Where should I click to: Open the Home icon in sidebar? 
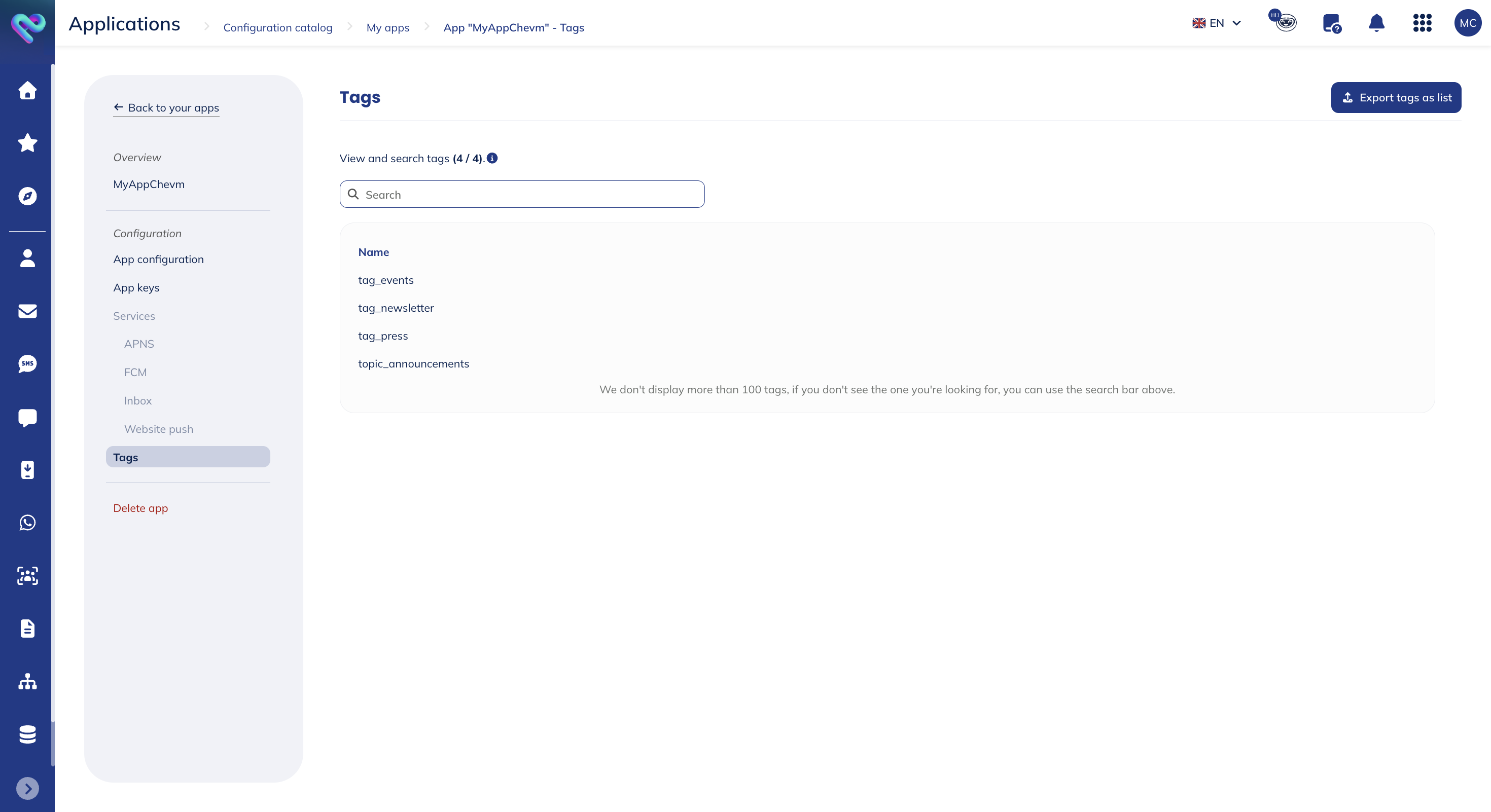click(27, 90)
